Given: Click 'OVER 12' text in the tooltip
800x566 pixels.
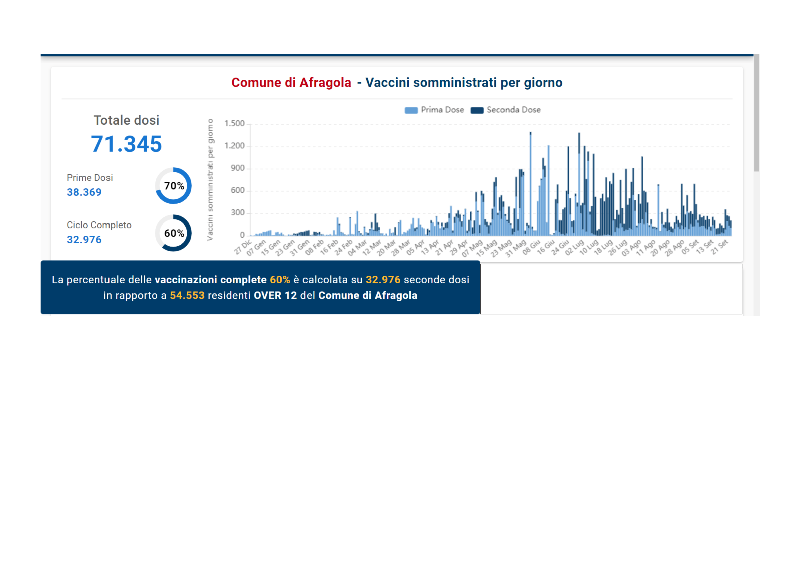Looking at the screenshot, I should click(x=275, y=296).
